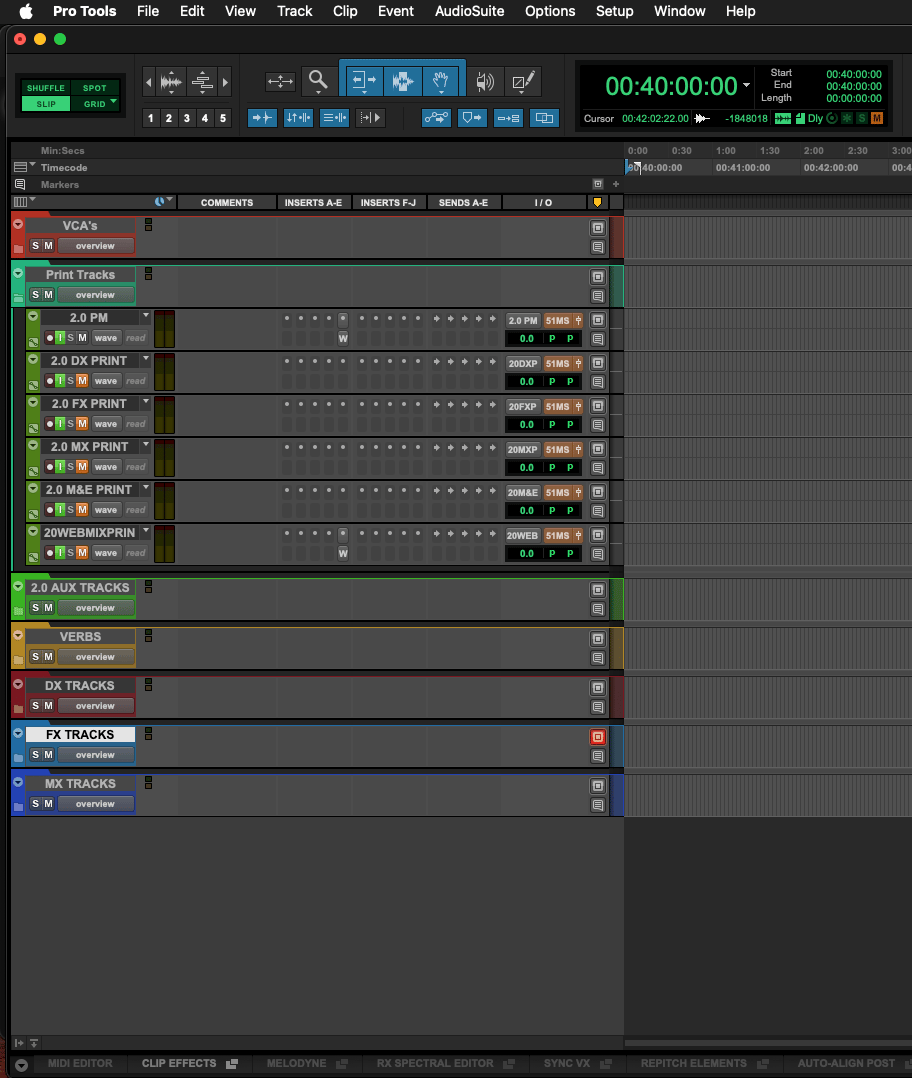Open Edit window view selector dropdown
The image size is (912, 1078).
(x=25, y=201)
